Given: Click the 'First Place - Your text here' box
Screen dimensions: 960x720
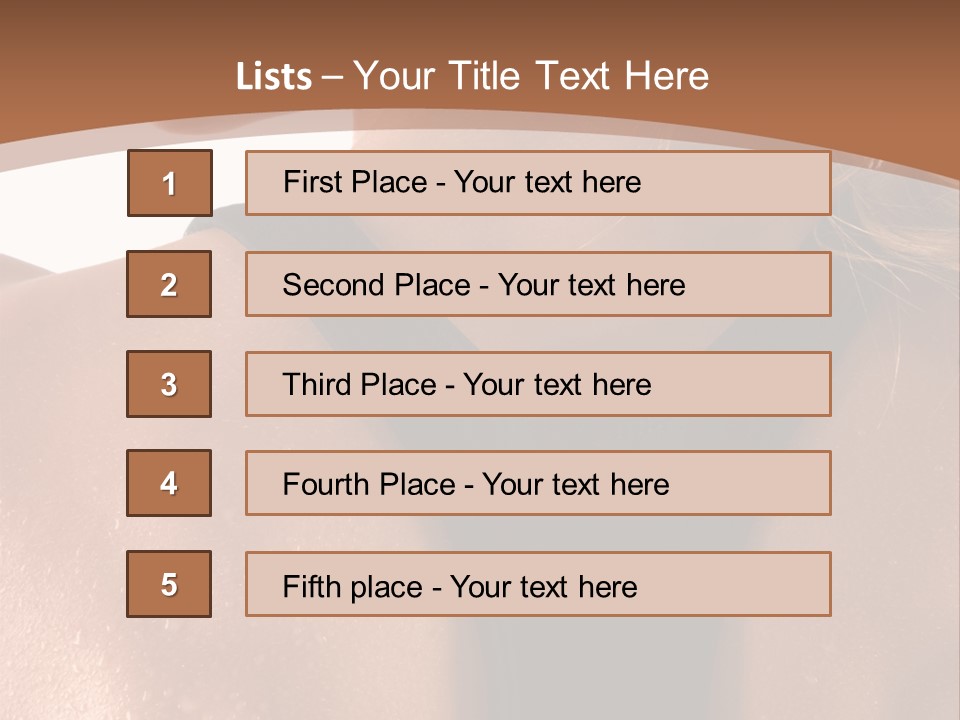Looking at the screenshot, I should coord(538,183).
